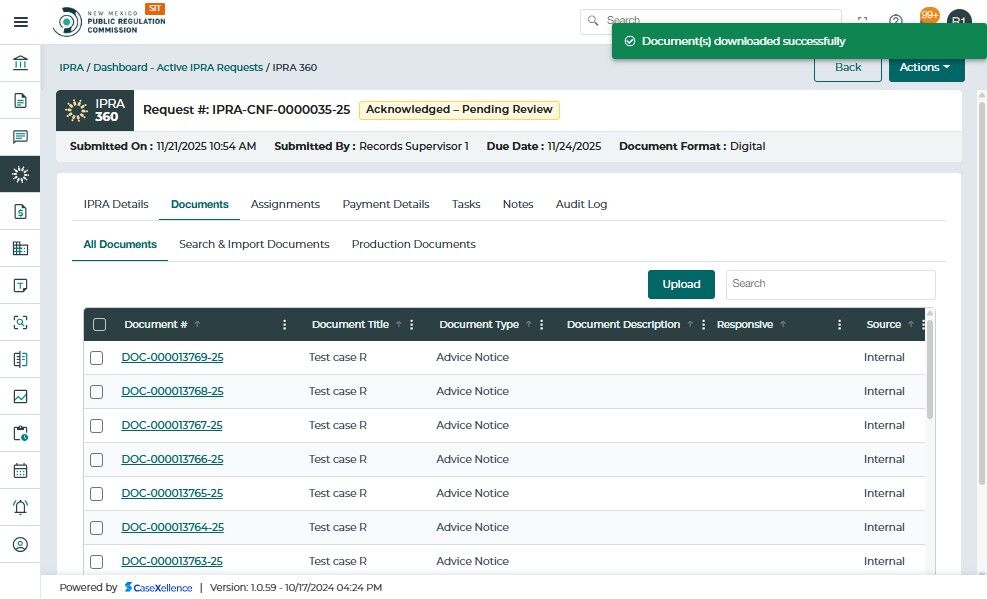Open the Document # column options menu
987x599 pixels.
click(x=285, y=325)
